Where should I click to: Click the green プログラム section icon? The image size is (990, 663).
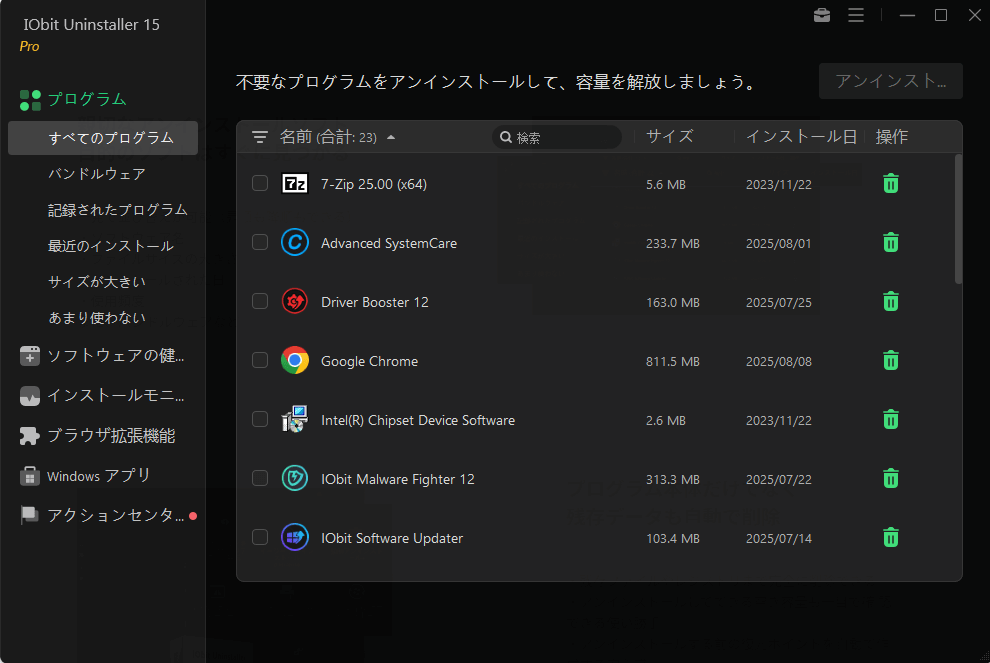tap(30, 100)
